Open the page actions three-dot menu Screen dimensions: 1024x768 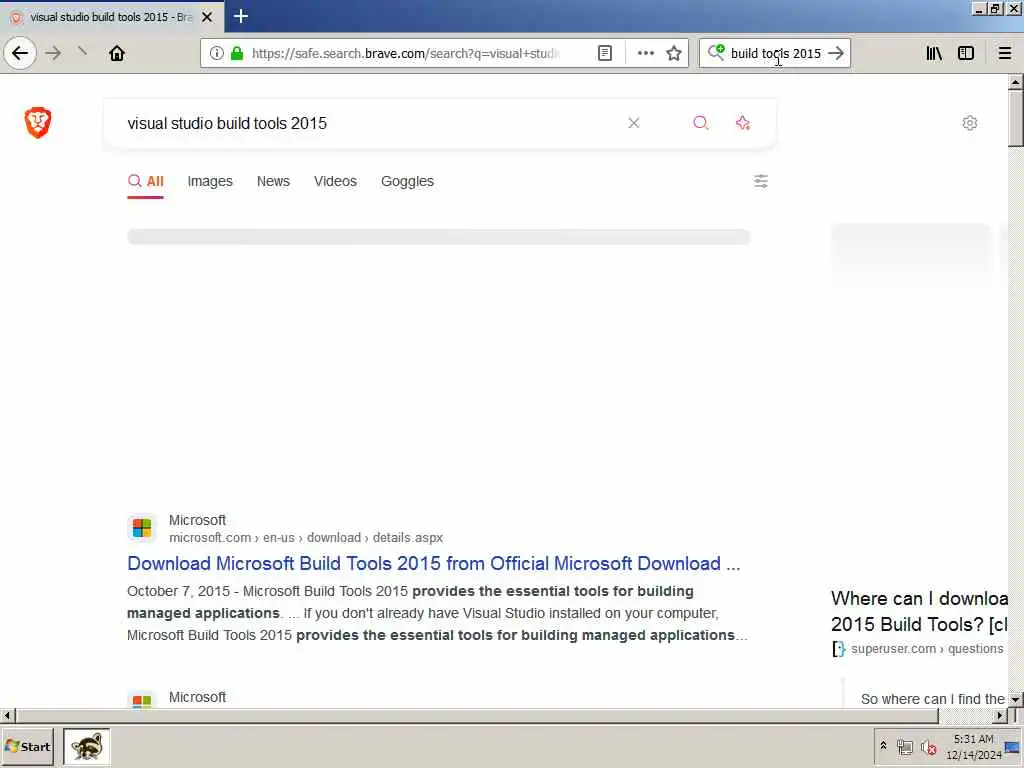(x=645, y=53)
